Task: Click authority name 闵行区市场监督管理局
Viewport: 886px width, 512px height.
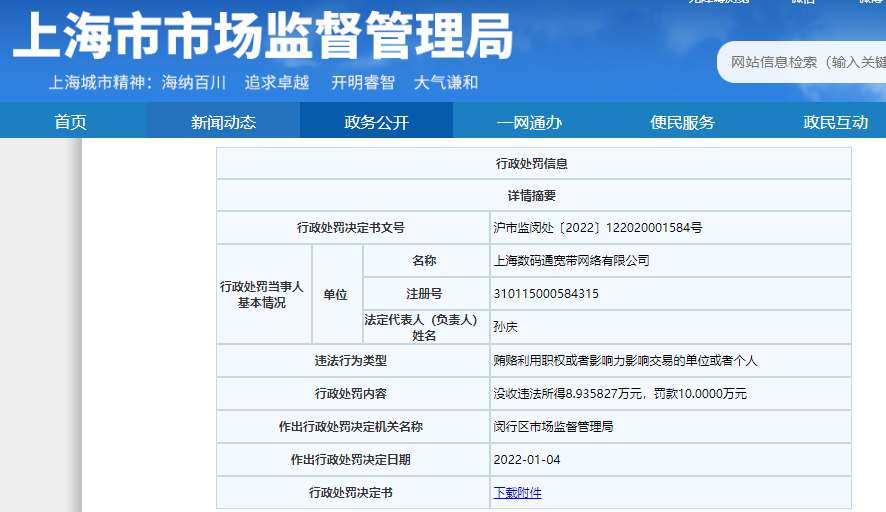Action: click(553, 427)
